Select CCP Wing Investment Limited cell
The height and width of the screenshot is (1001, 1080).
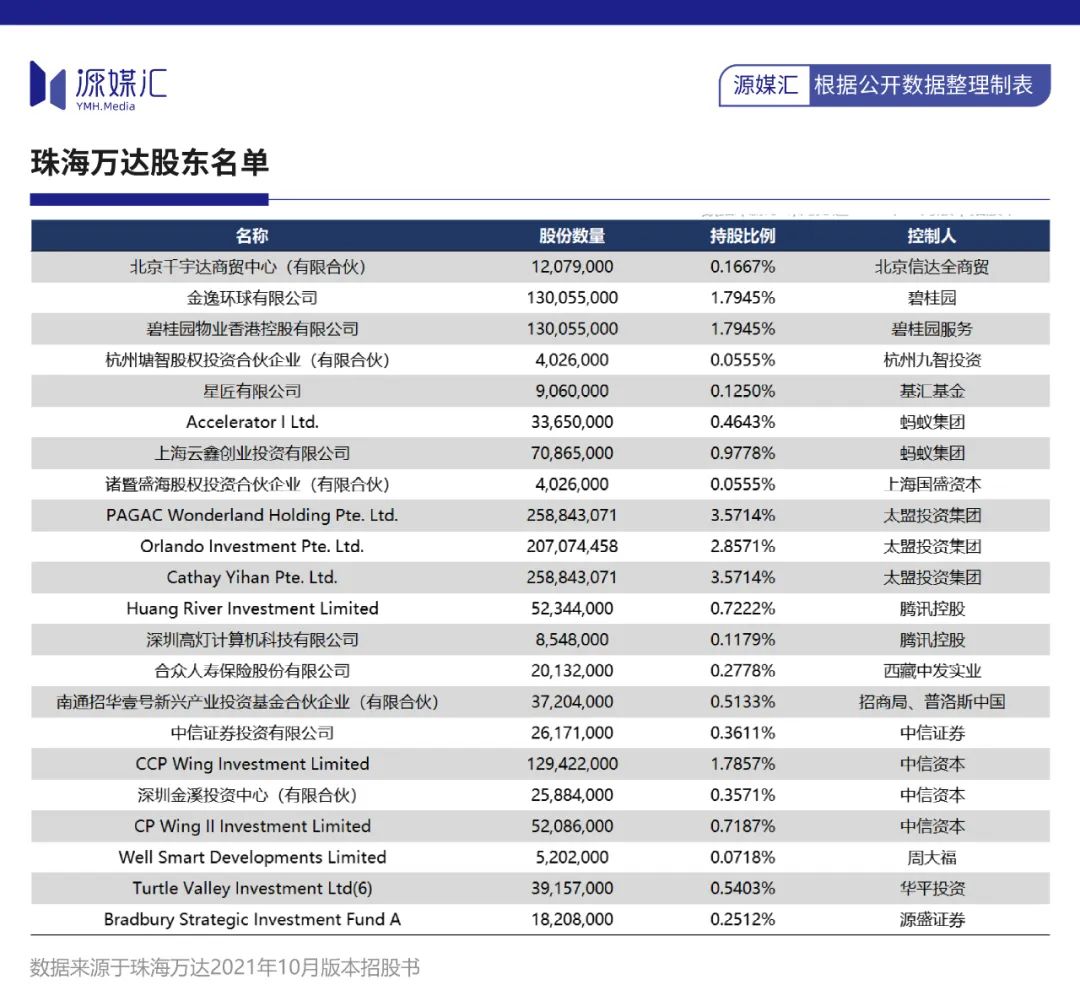point(252,764)
